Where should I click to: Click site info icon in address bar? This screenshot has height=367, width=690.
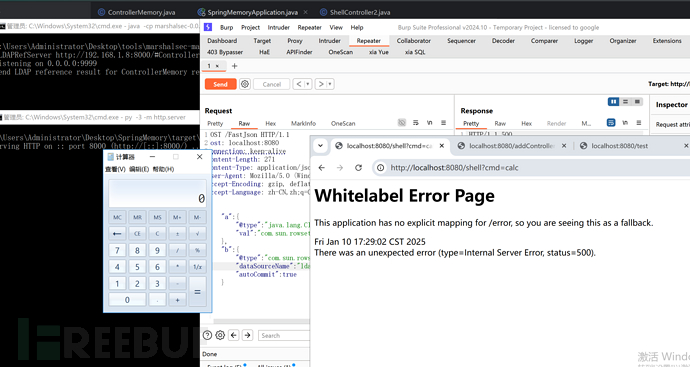(381, 168)
